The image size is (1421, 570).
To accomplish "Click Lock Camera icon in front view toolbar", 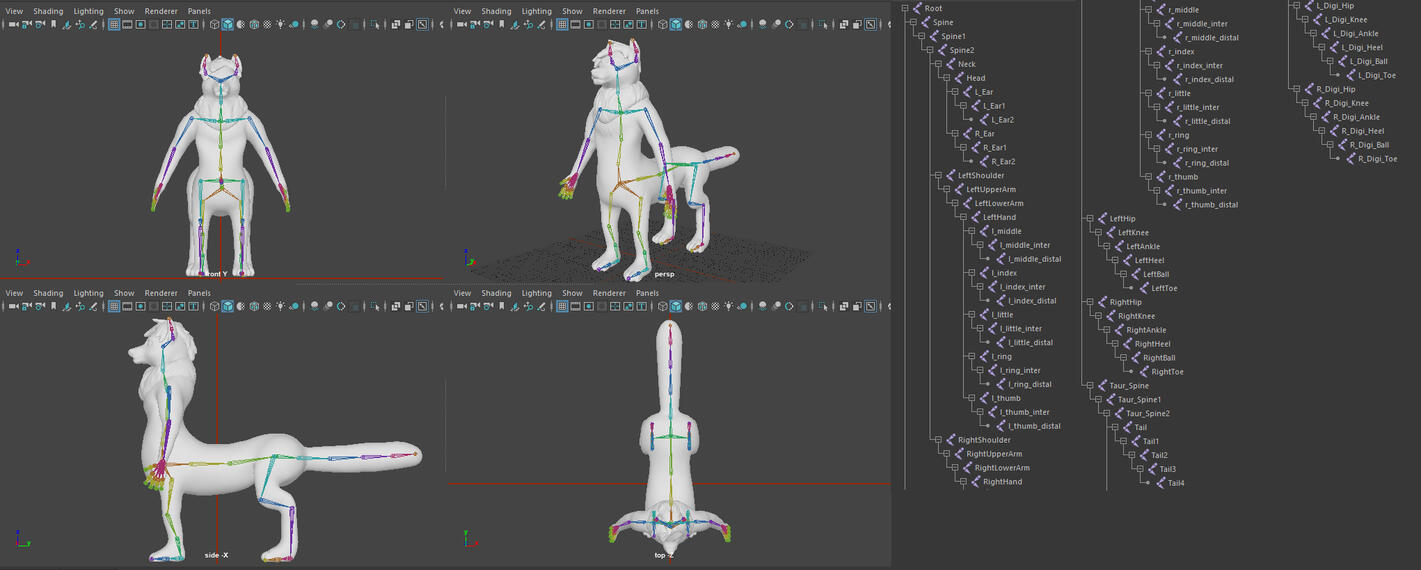I will click(27, 24).
